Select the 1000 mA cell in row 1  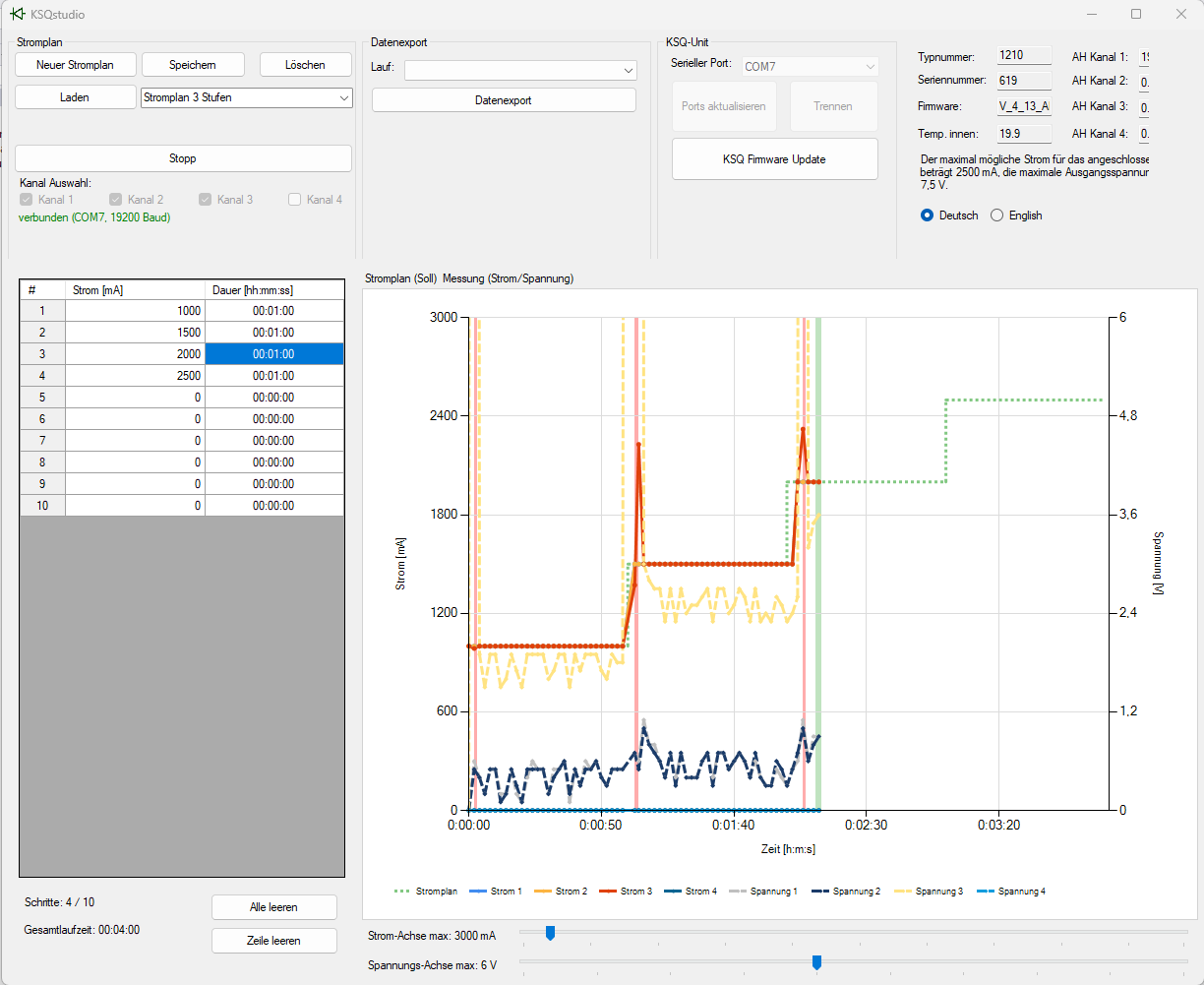135,311
